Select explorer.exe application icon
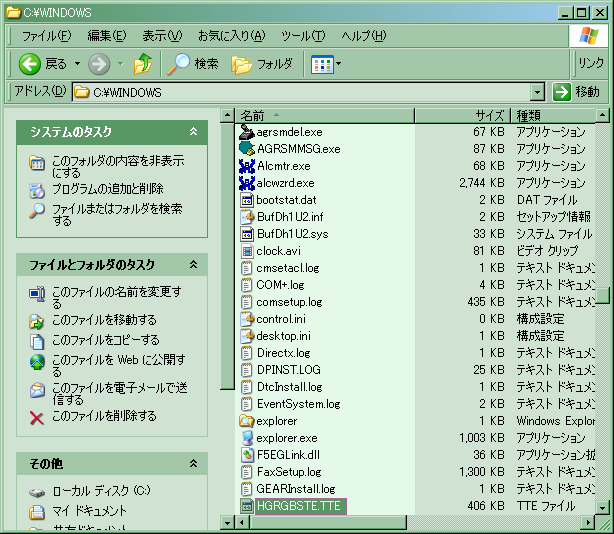The width and height of the screenshot is (614, 534). click(x=247, y=438)
